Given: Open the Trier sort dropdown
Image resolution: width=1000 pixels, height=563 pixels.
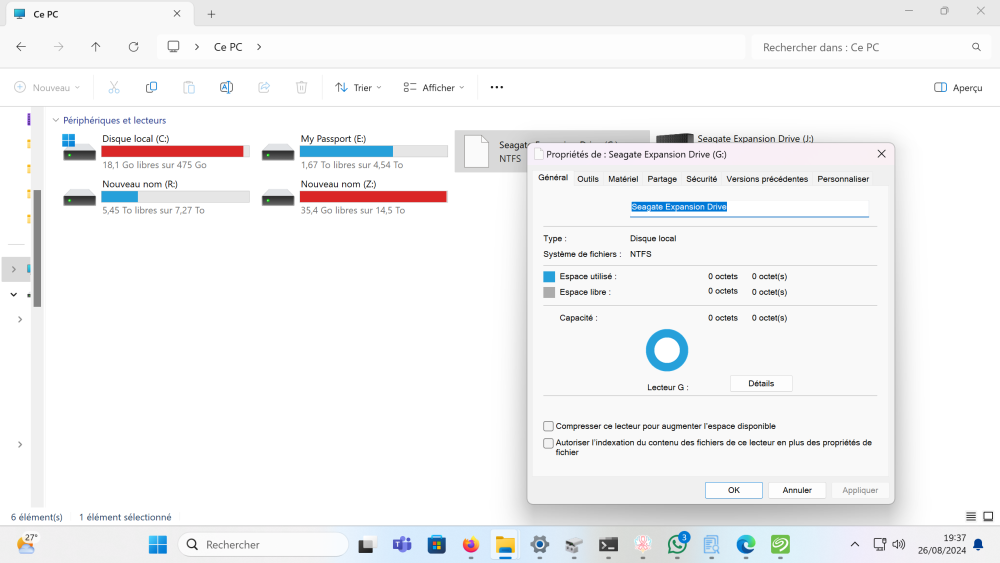Looking at the screenshot, I should coord(358,88).
